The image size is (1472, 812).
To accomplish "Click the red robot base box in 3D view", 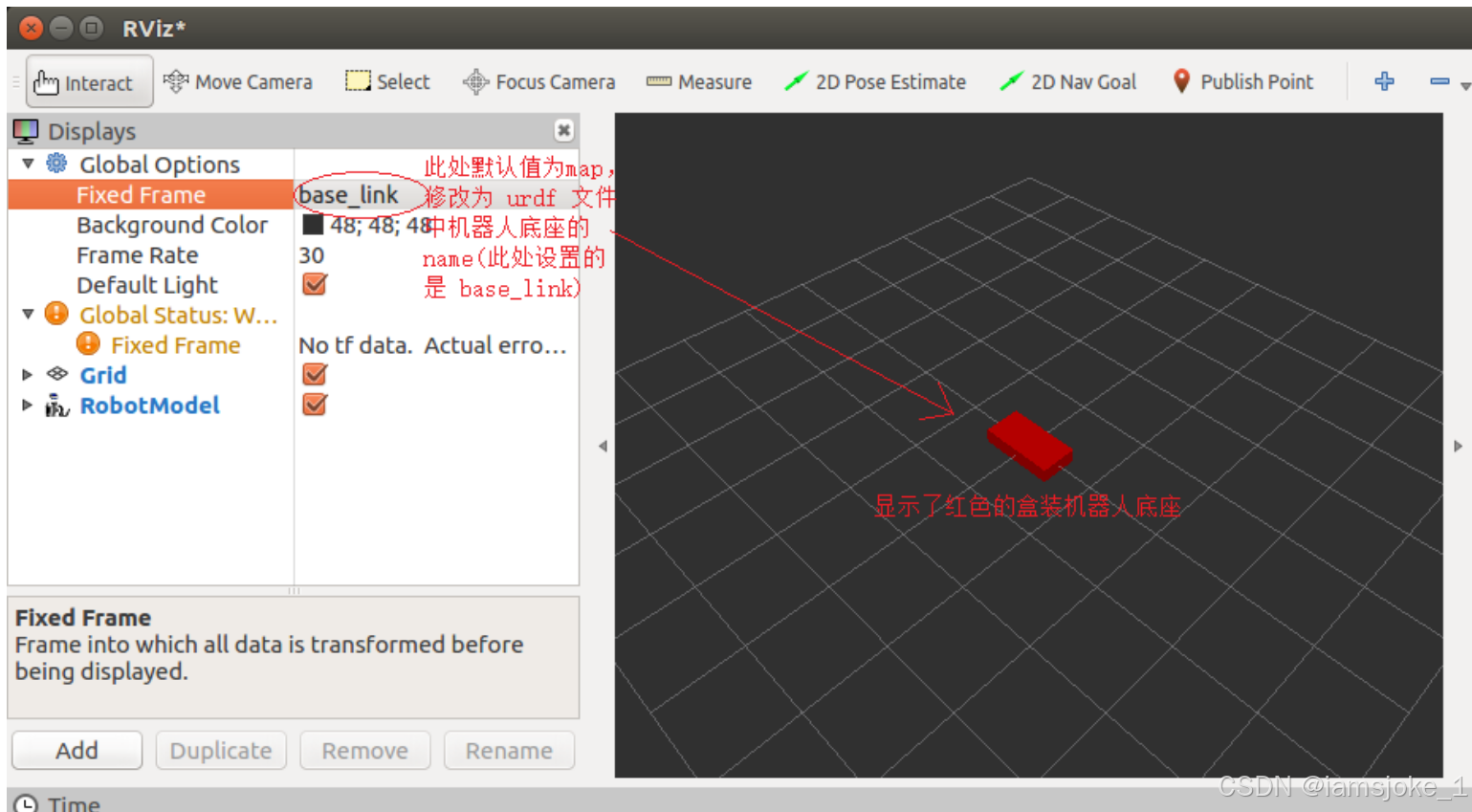I will point(1029,446).
